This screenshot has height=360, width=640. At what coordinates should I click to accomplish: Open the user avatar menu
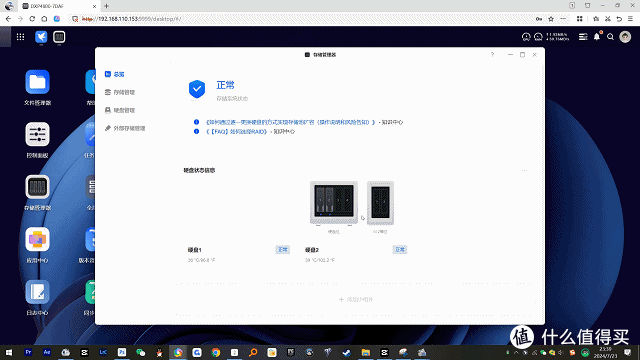pos(625,37)
